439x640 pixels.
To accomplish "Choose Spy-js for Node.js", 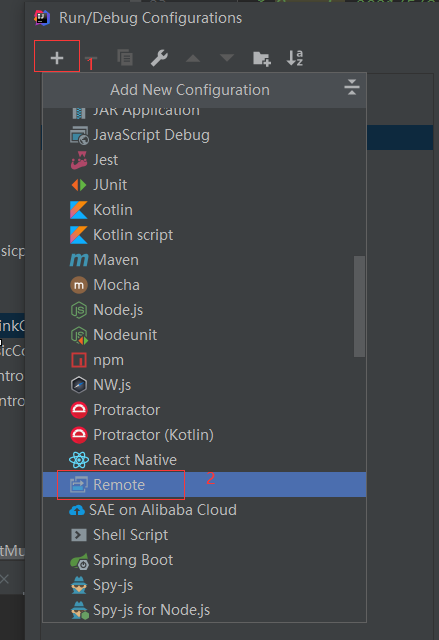I will (x=204, y=610).
